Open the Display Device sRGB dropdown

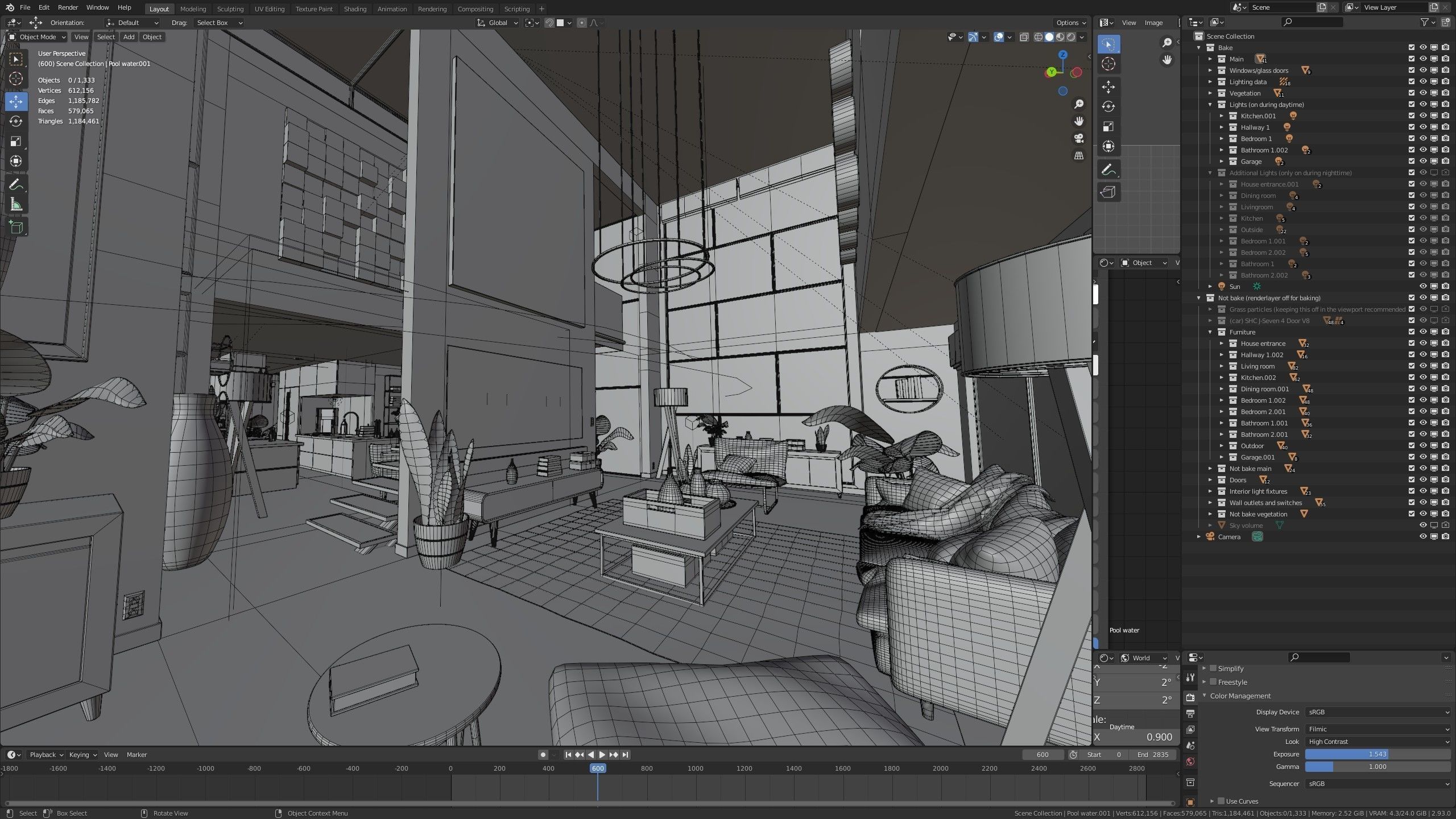[x=1378, y=712]
